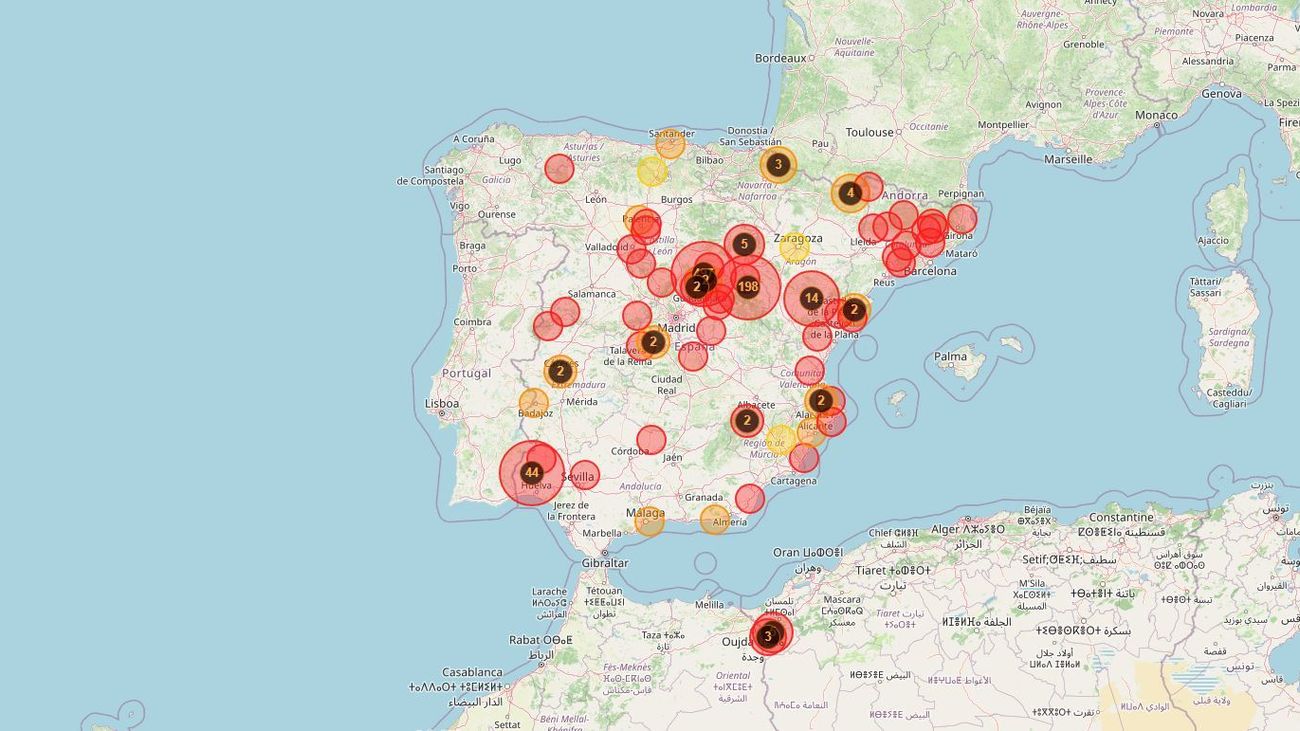The image size is (1300, 731).
Task: Open the red 3 cluster near Oujda
Action: tap(768, 636)
